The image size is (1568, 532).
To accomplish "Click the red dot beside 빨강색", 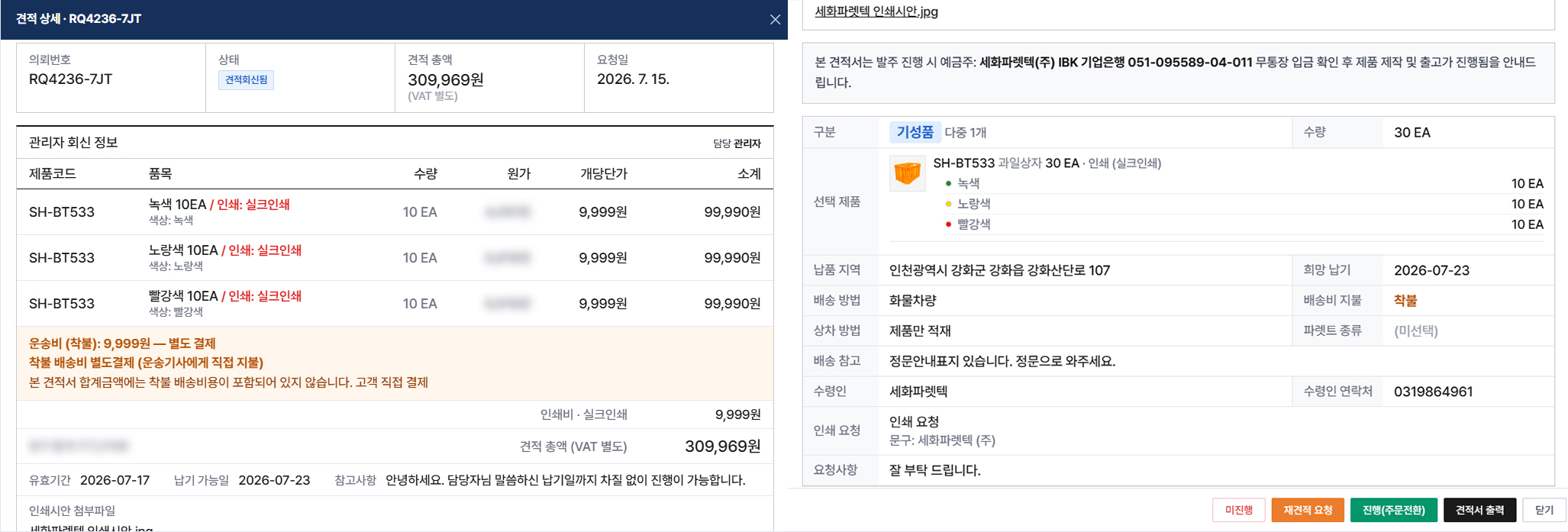I will [948, 224].
